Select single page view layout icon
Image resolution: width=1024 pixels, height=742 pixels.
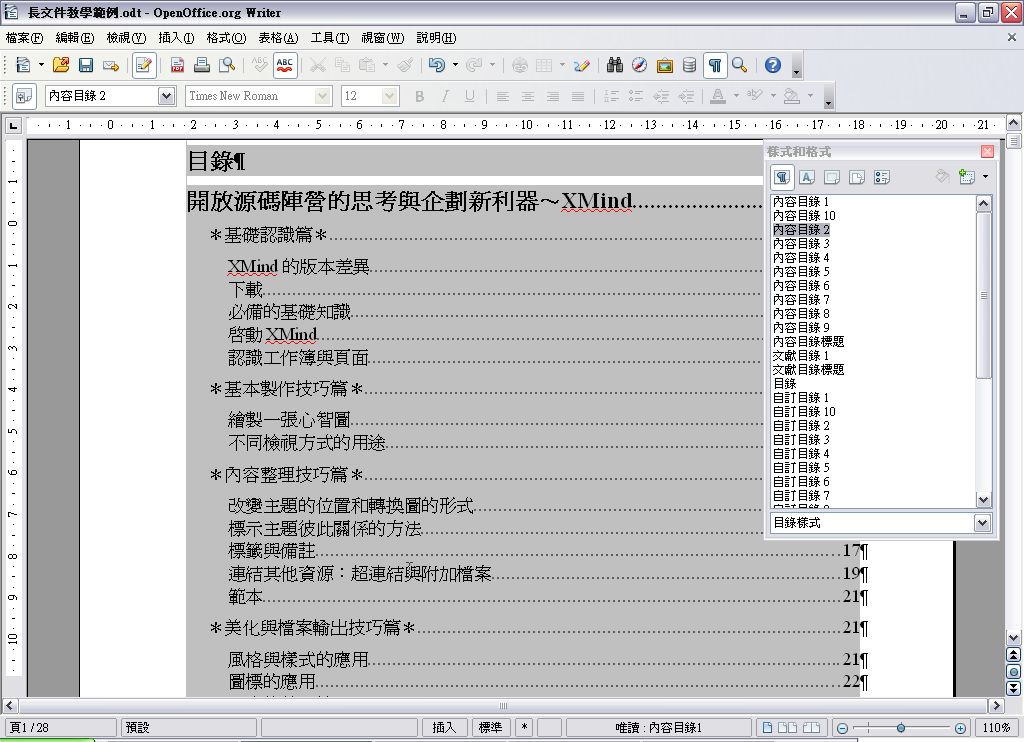point(767,728)
